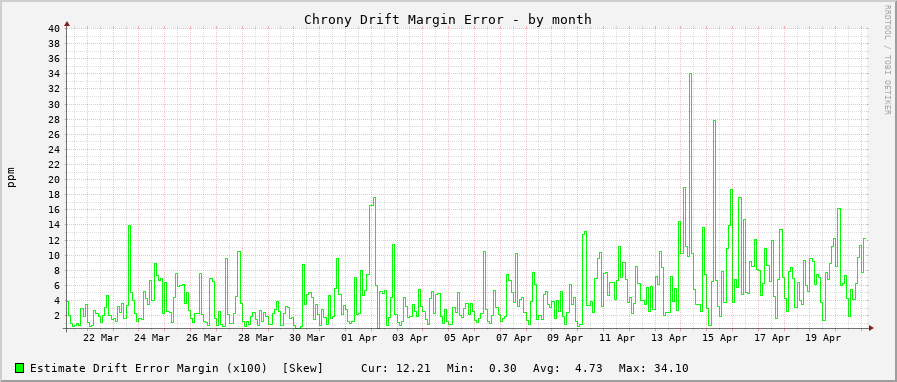
Task: Click the 'Avg: 4.73' value
Action: (567, 368)
